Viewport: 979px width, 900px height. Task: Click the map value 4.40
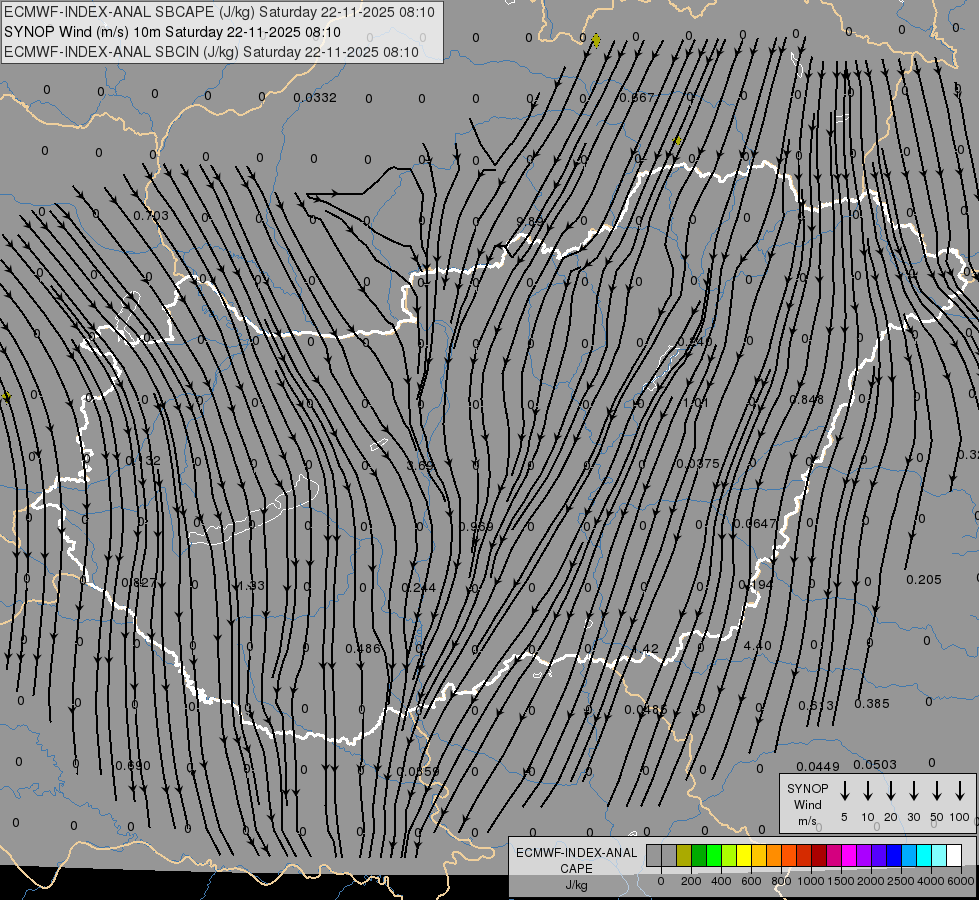pos(757,645)
